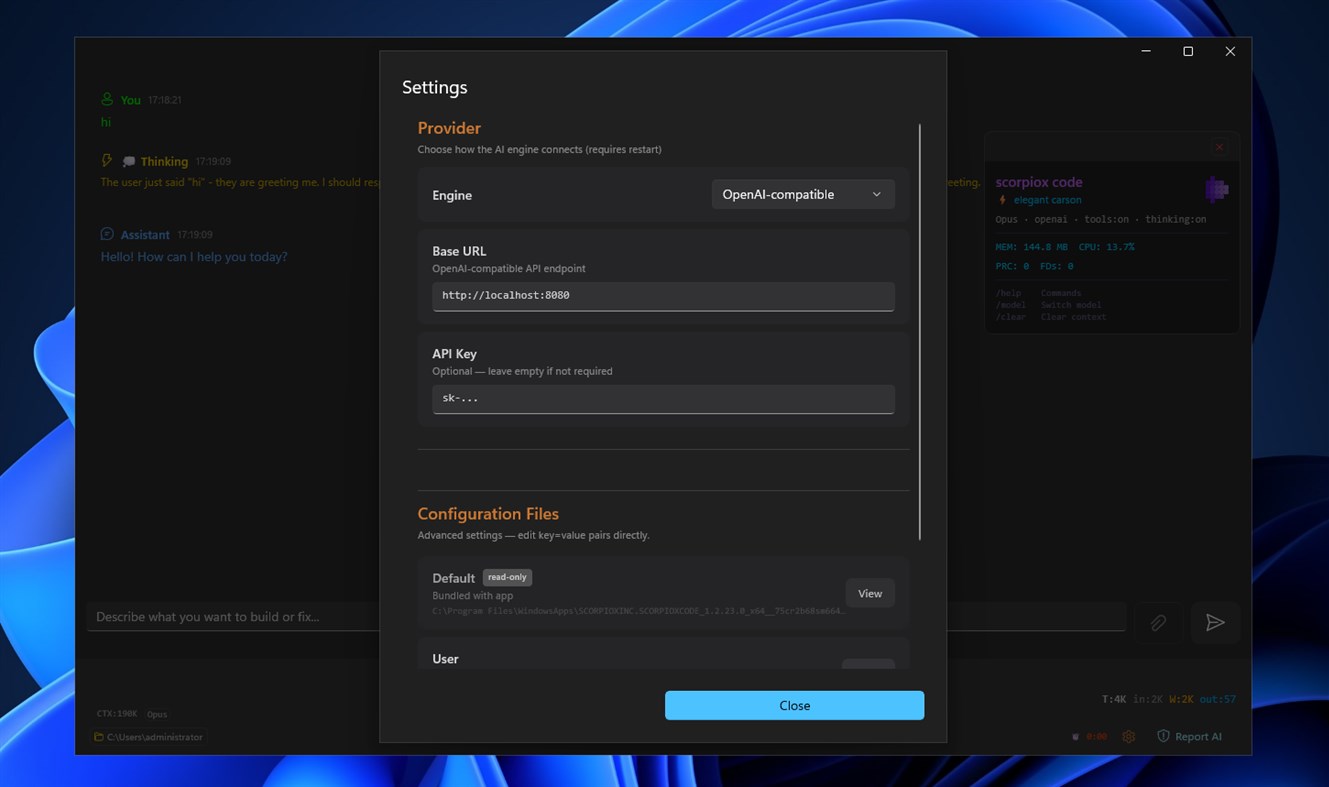Click the paperclip attach file icon
Viewport: 1329px width, 787px height.
[1158, 622]
